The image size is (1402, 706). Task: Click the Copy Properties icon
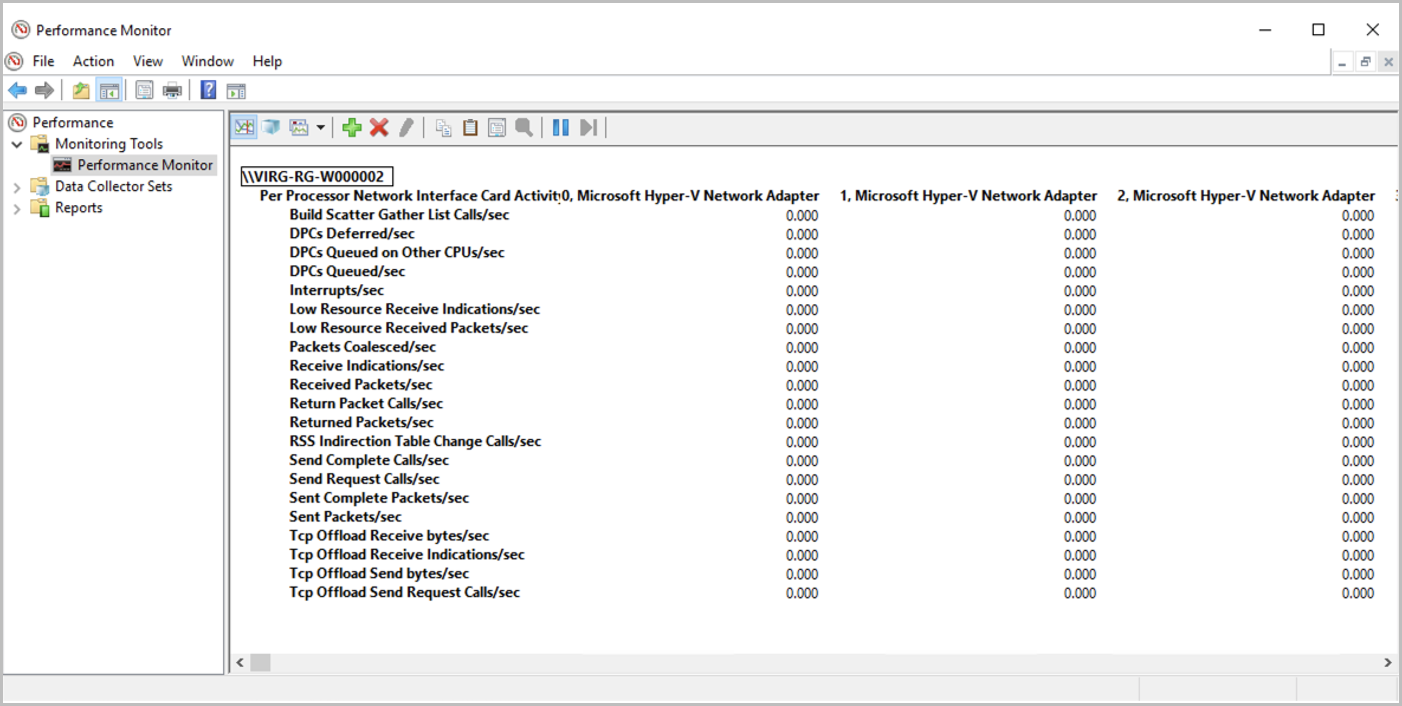pos(443,127)
